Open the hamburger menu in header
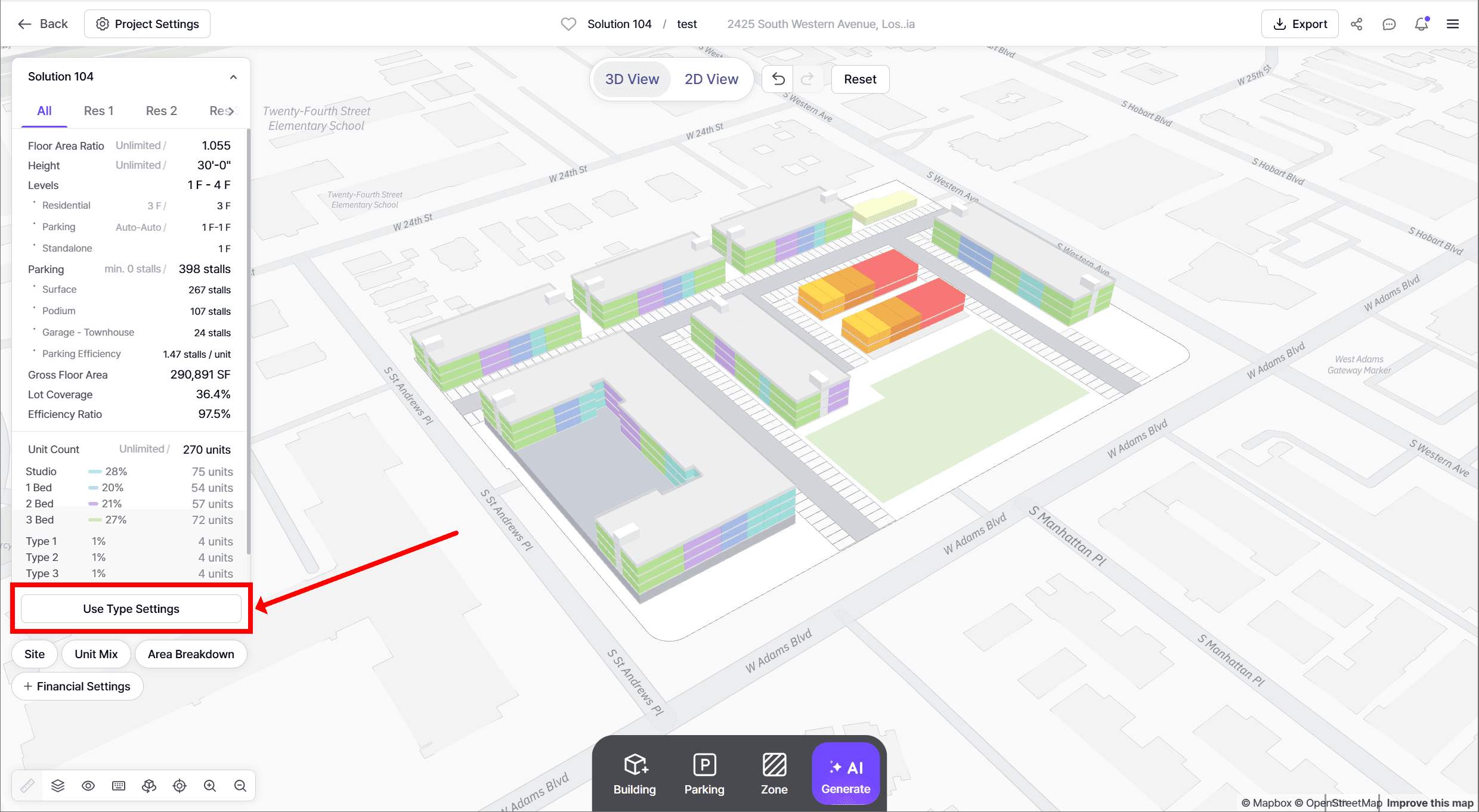 1453,24
